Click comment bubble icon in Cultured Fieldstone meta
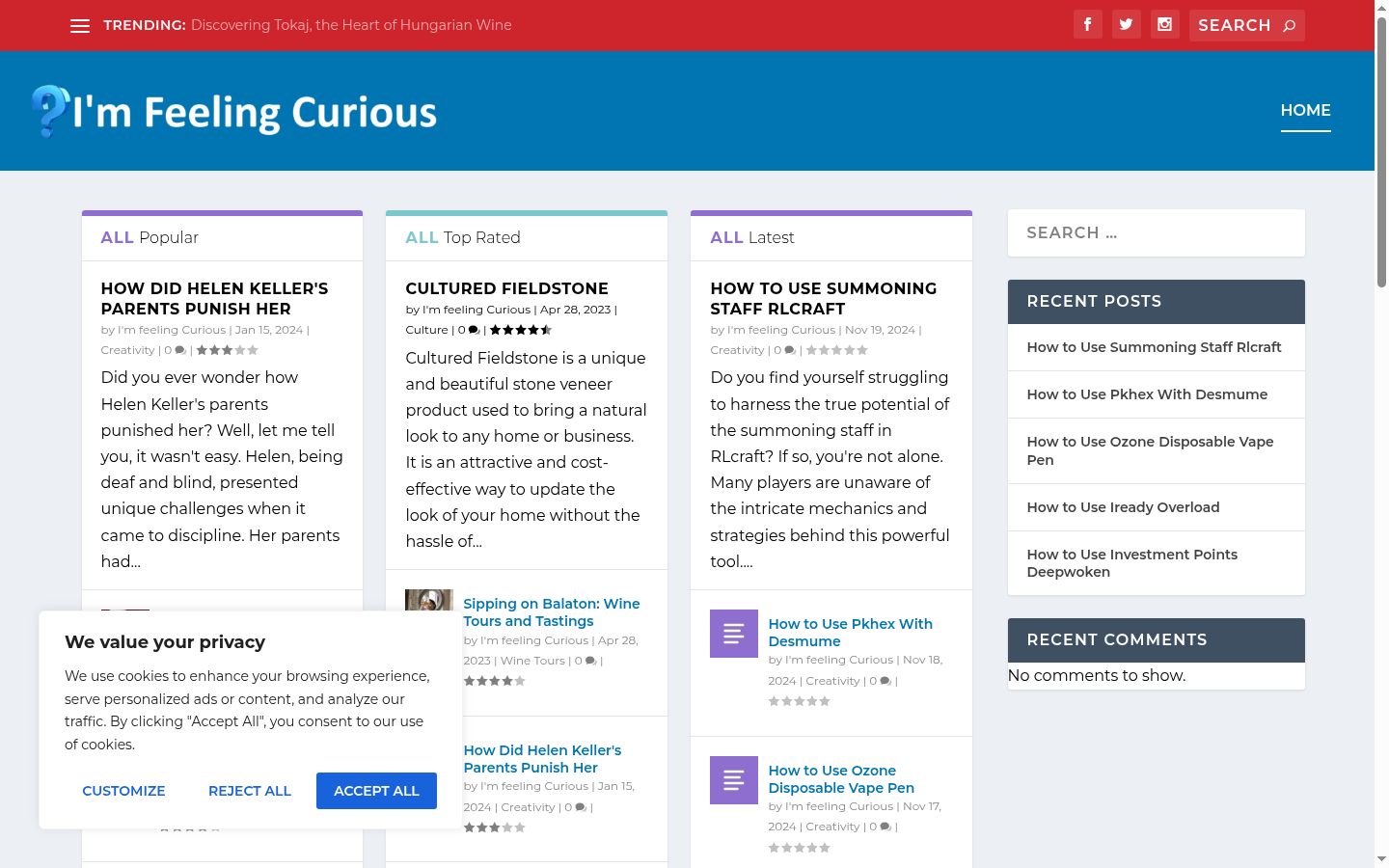Screen dimensions: 1389x868 tap(474, 330)
